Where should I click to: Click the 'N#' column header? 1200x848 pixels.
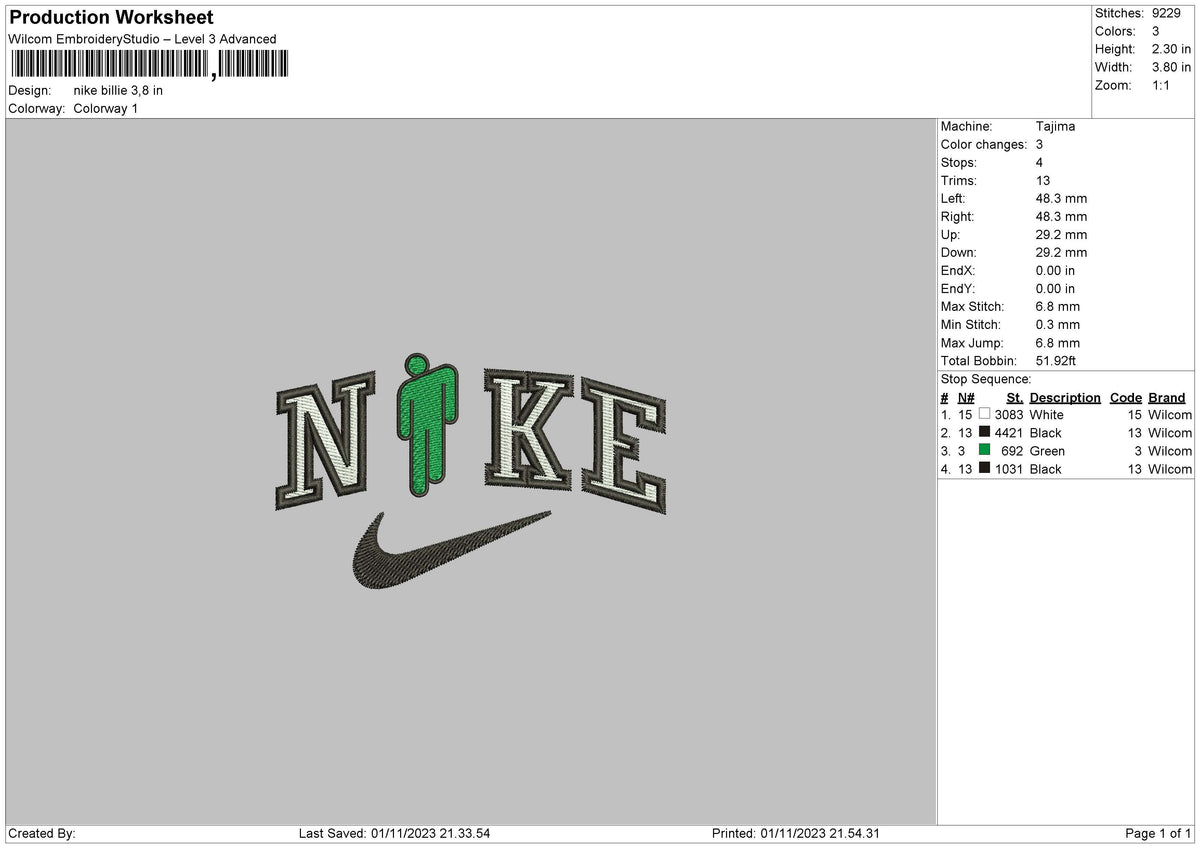pos(966,397)
